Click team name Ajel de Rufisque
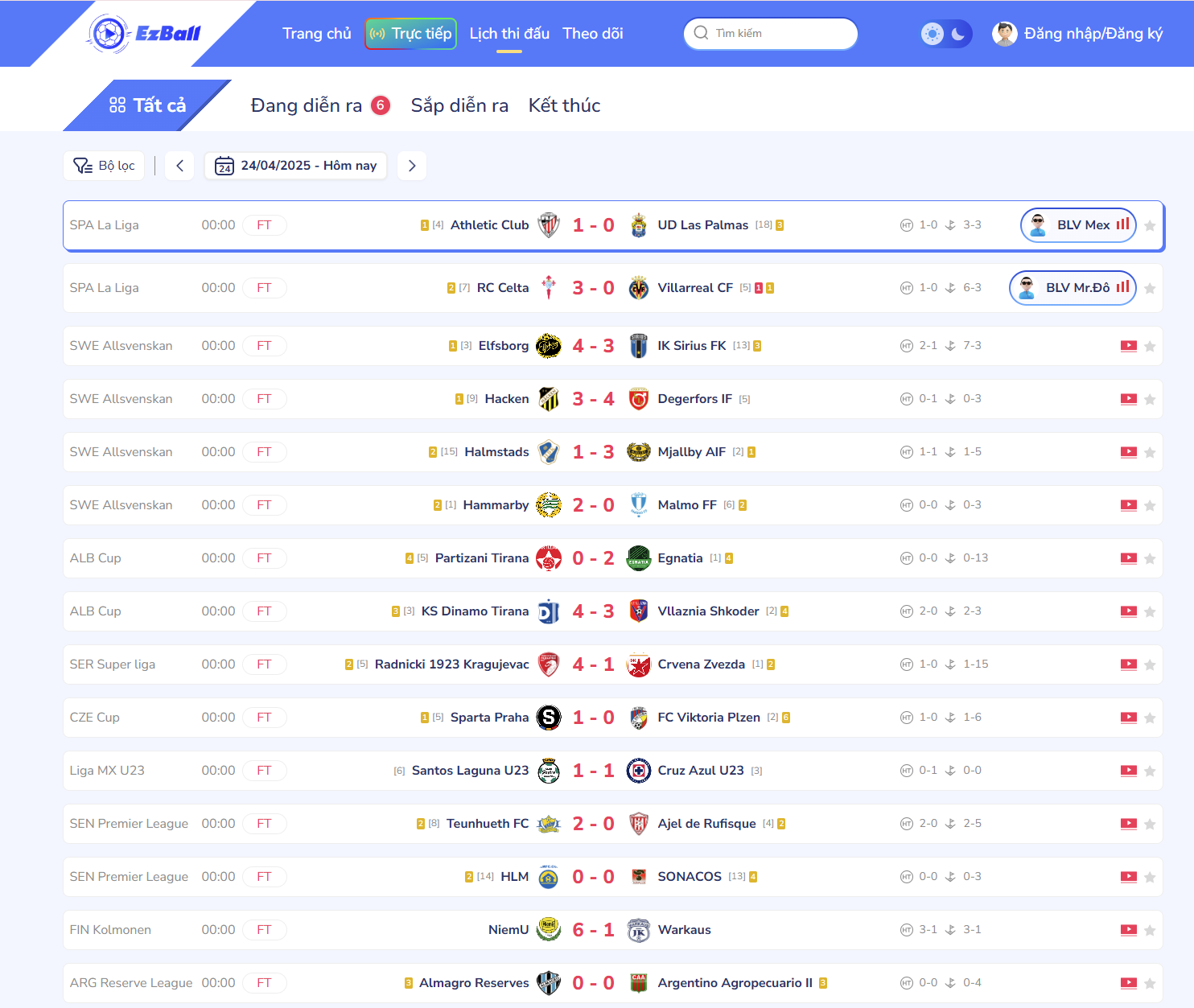Viewport: 1194px width, 1008px height. tap(707, 824)
